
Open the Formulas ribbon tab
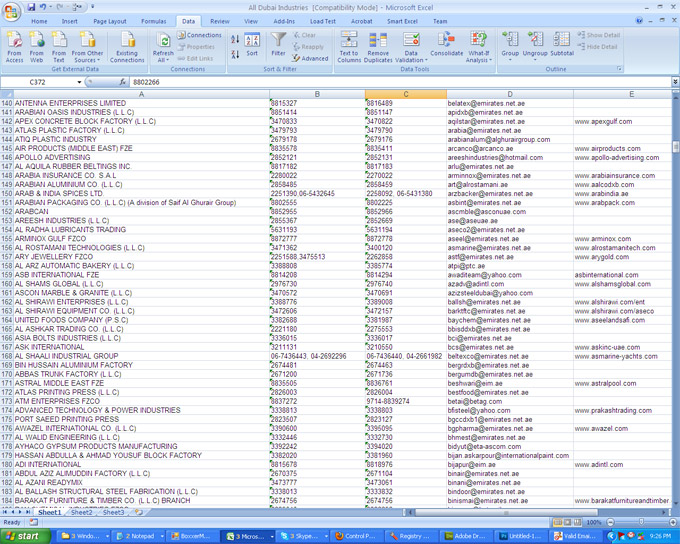(x=153, y=21)
